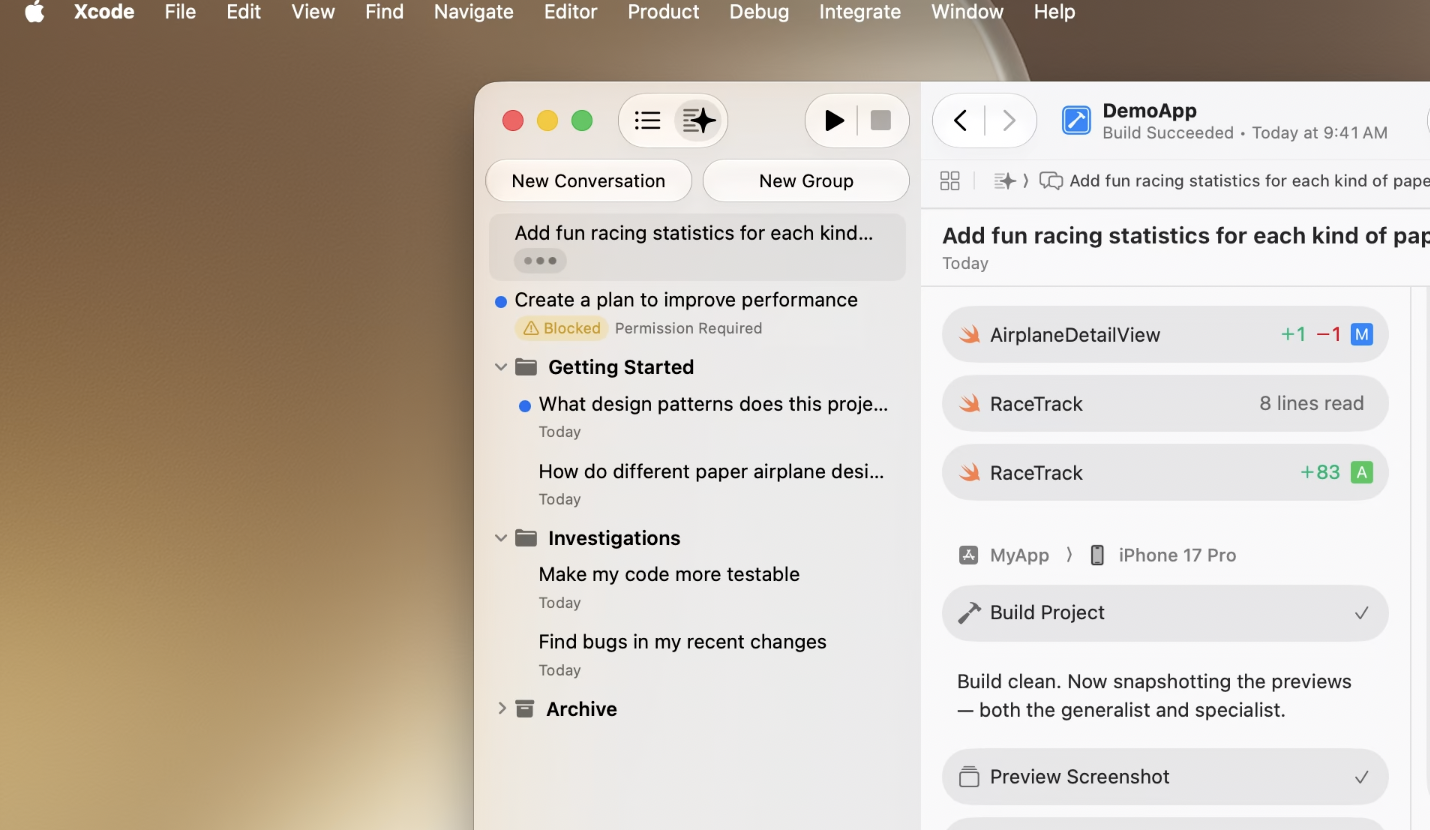The width and height of the screenshot is (1430, 830).
Task: Switch to the AI conversations navigator
Action: click(698, 121)
